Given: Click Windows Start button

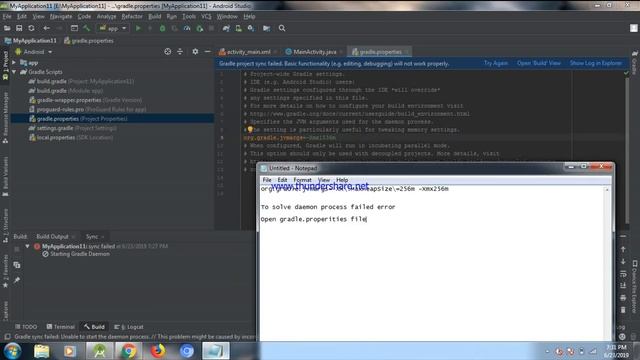Looking at the screenshot, I should [x=12, y=351].
